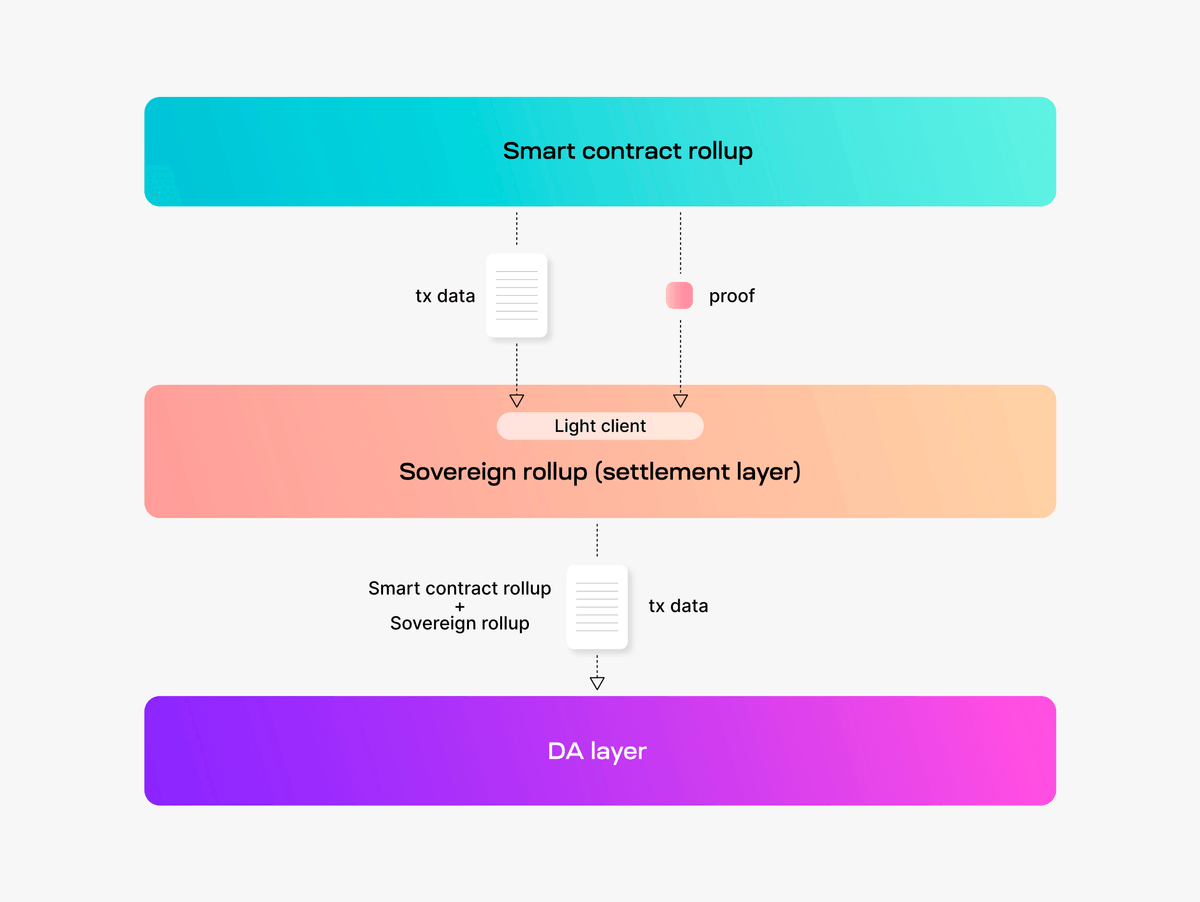Screen dimensions: 1200x902
Task: Click the document icon above the DA layer
Action: pyautogui.click(x=597, y=607)
